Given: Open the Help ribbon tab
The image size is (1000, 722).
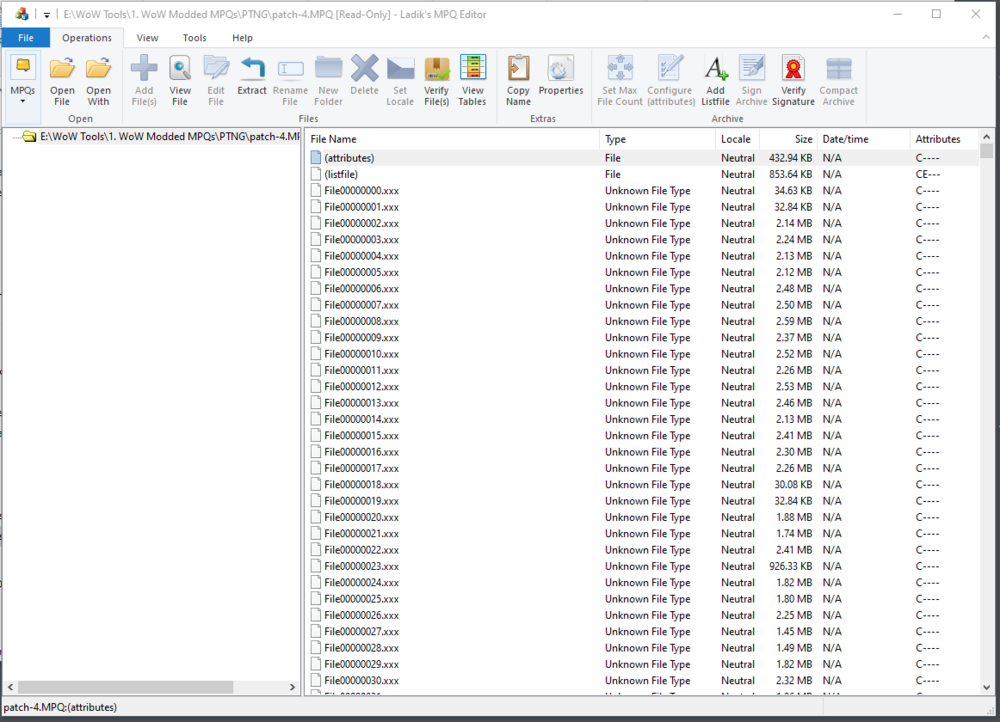Looking at the screenshot, I should point(242,38).
